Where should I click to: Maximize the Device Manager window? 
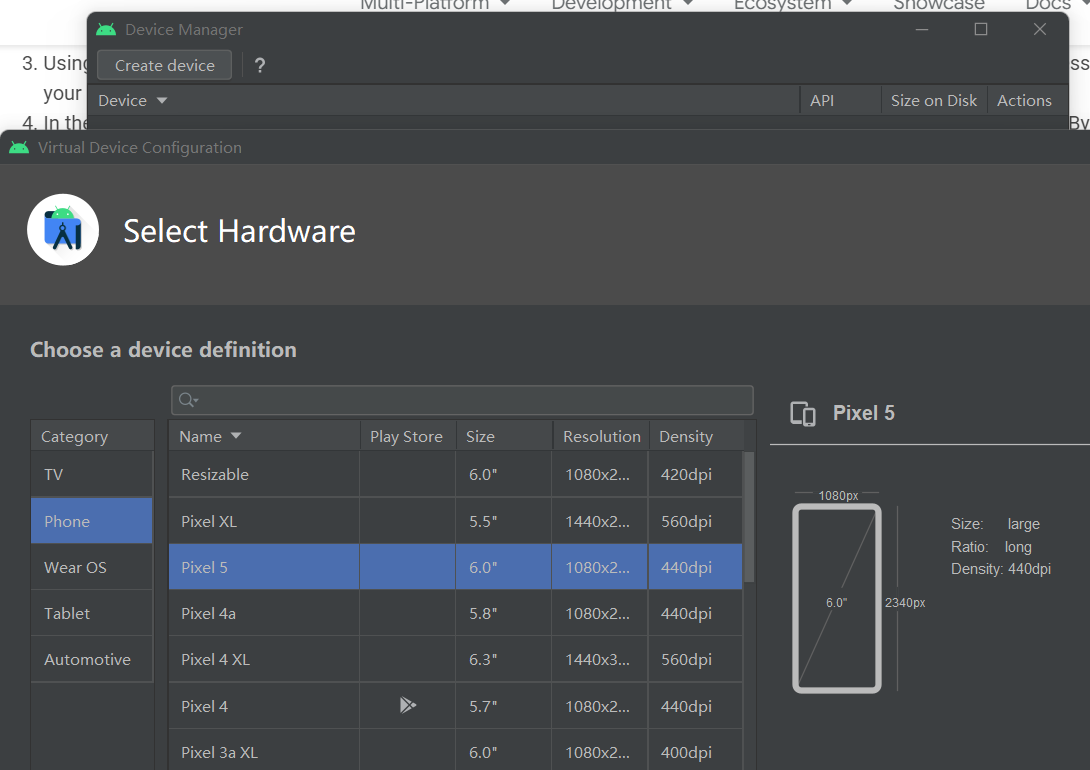coord(981,29)
